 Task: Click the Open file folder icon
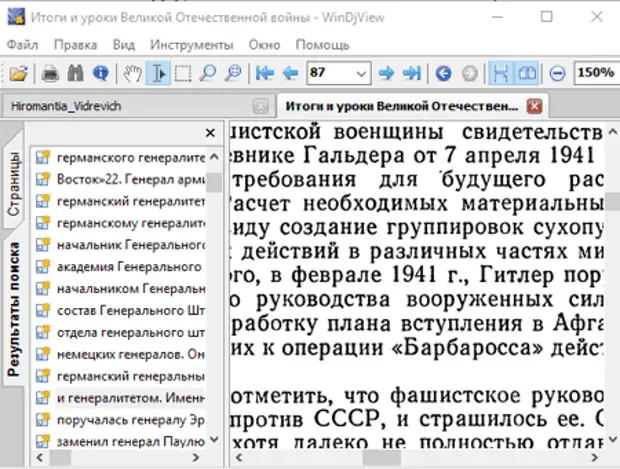click(18, 73)
